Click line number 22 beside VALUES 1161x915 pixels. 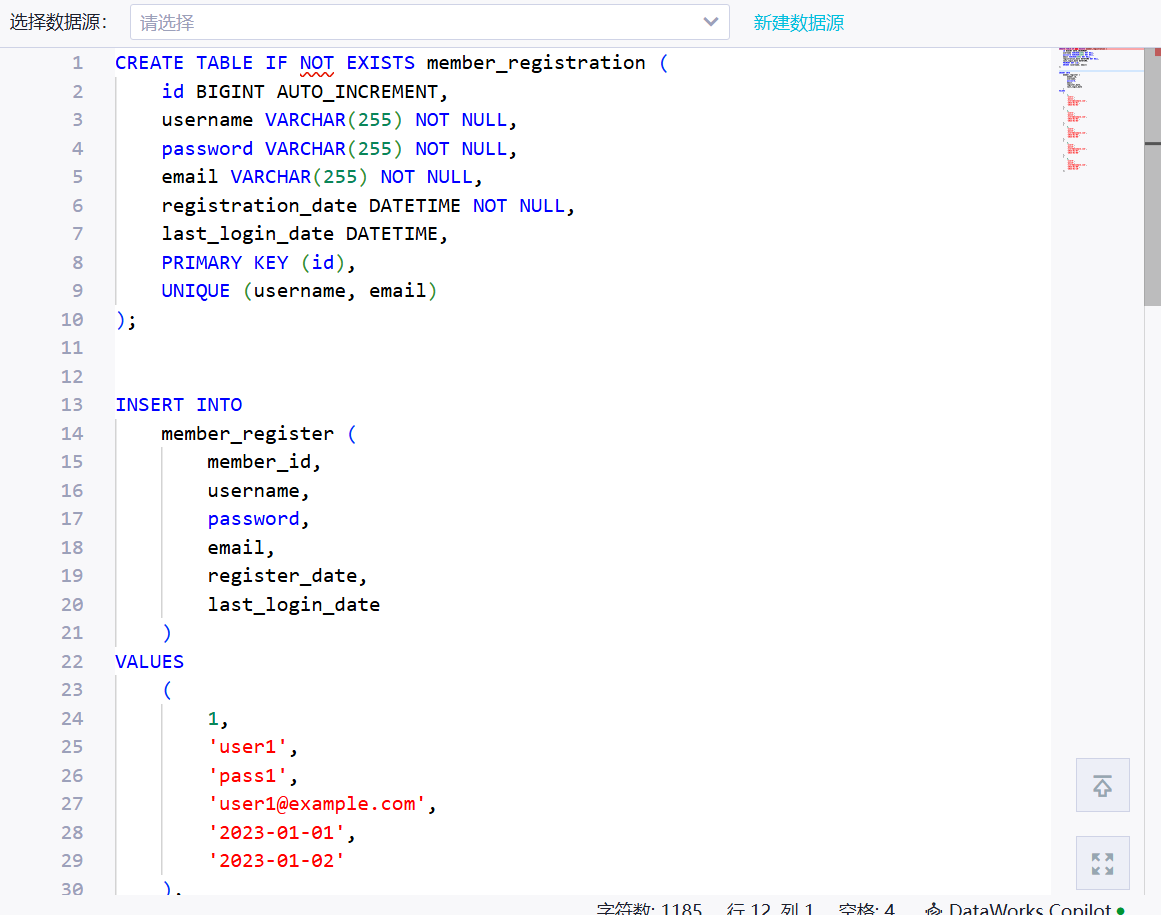[x=71, y=661]
